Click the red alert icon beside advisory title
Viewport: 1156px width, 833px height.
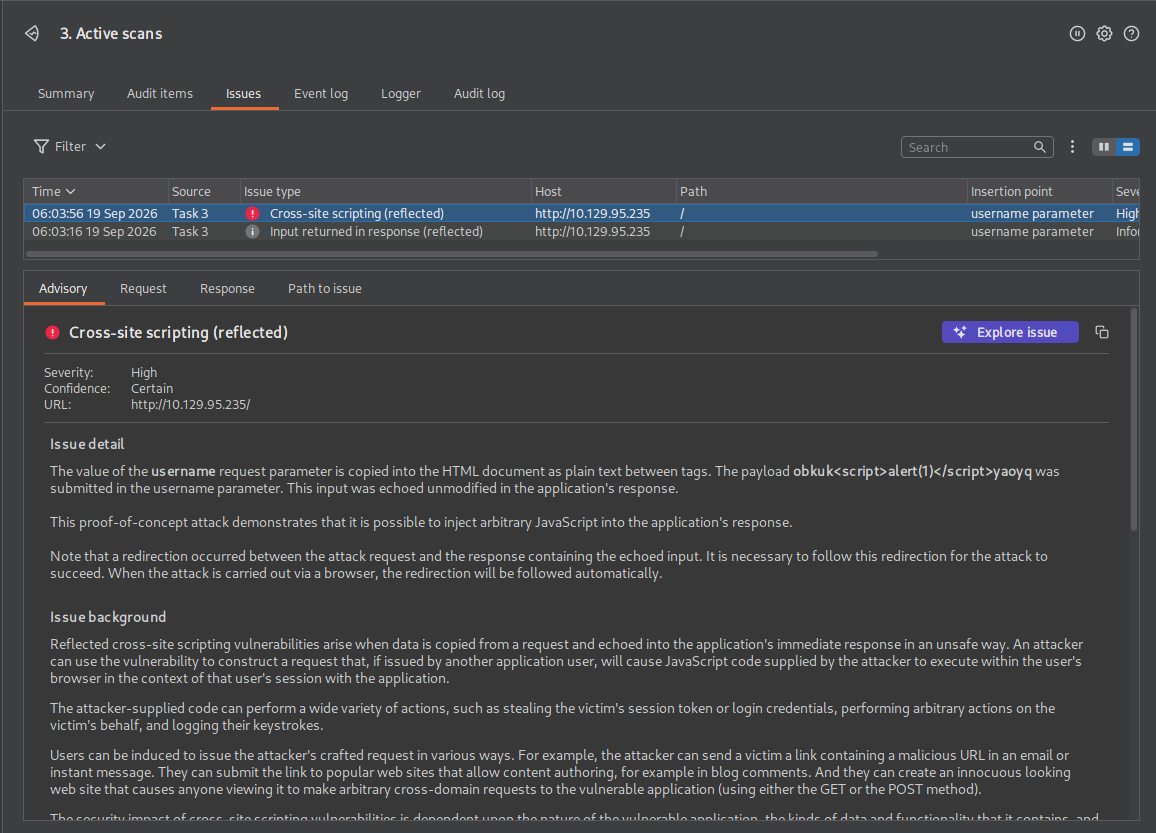(52, 332)
